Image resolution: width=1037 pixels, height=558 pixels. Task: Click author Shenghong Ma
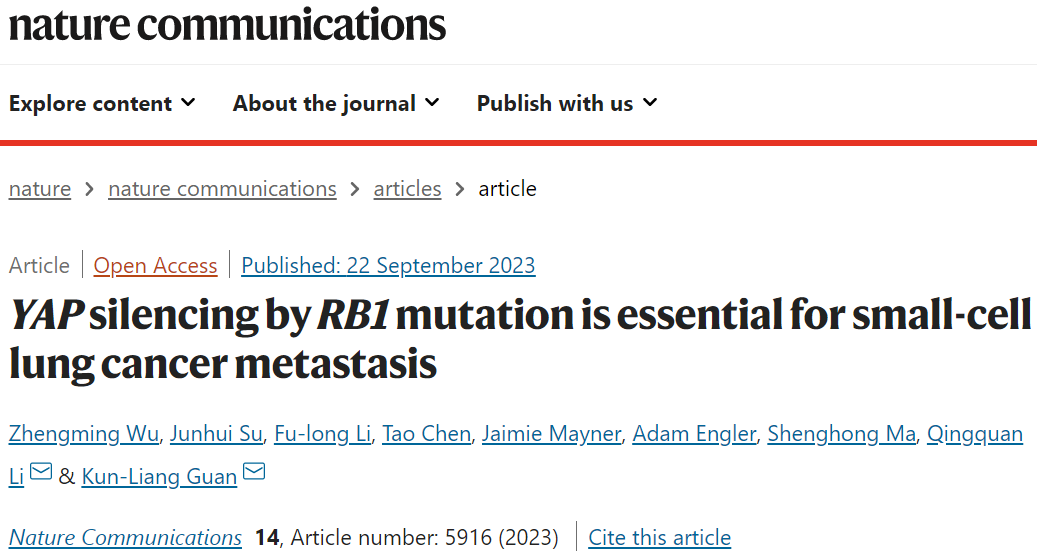841,434
